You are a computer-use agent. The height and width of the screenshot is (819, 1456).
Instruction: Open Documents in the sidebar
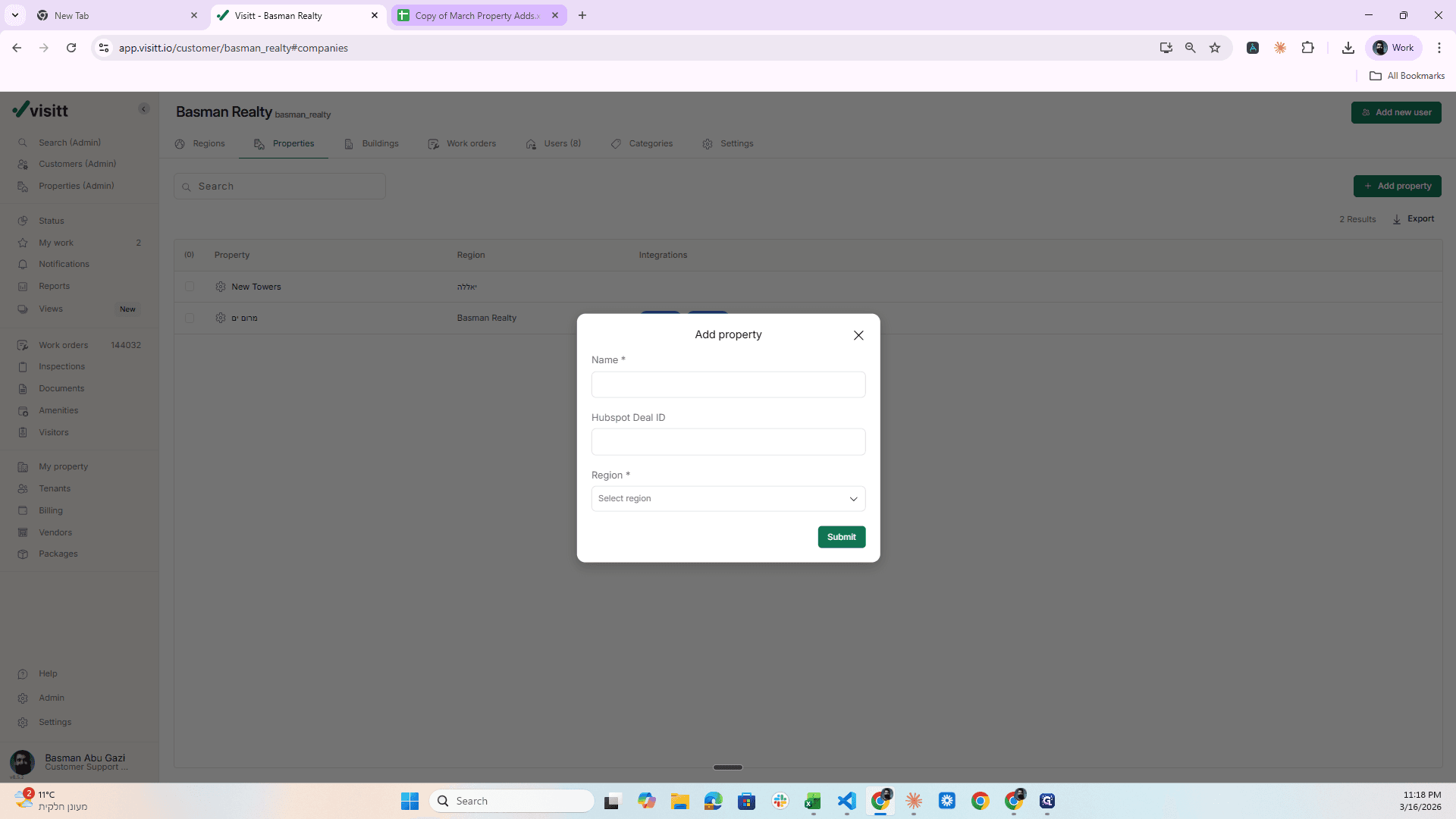(x=61, y=388)
